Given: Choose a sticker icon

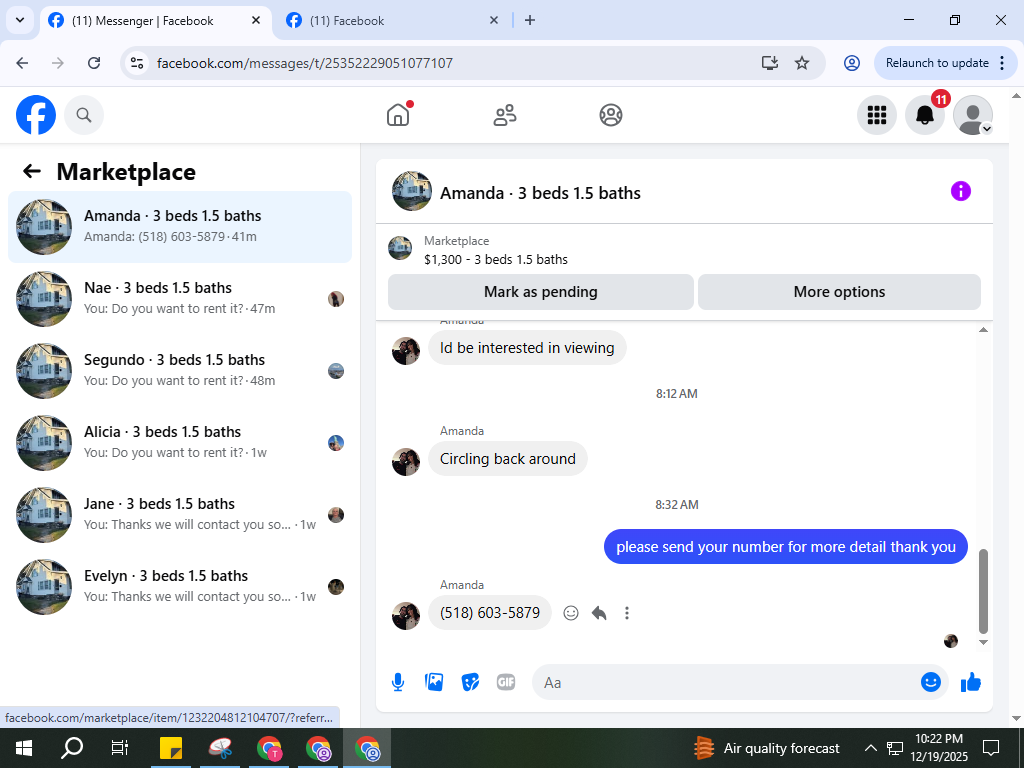Looking at the screenshot, I should pyautogui.click(x=470, y=682).
